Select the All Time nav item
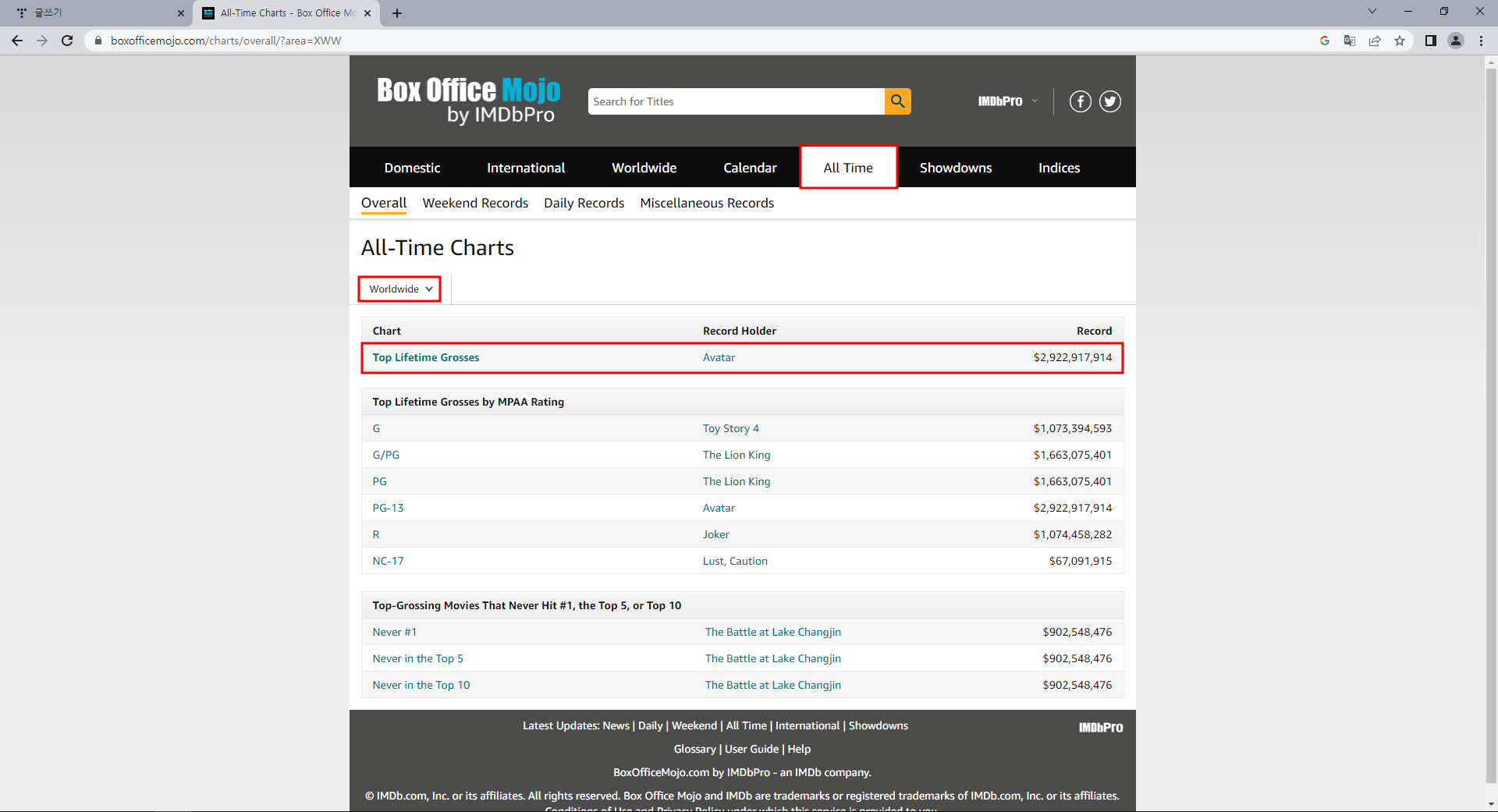The height and width of the screenshot is (812, 1498). click(x=848, y=168)
